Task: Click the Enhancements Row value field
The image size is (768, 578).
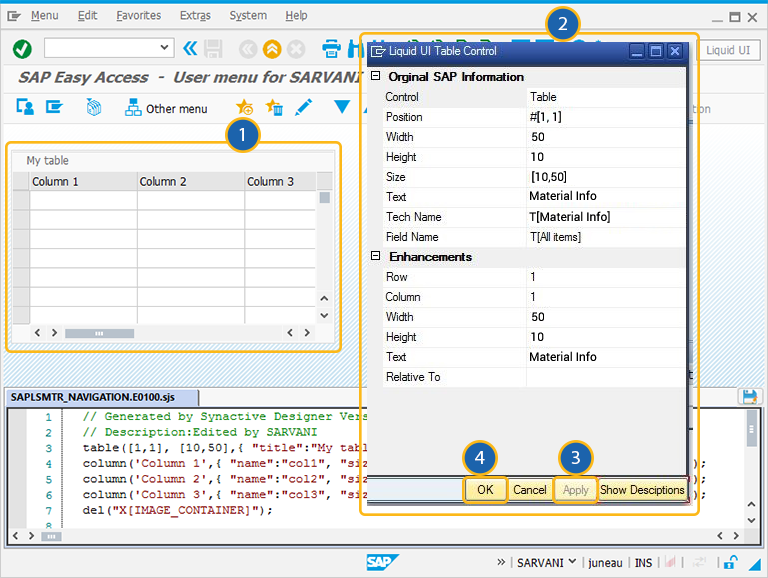Action: [606, 277]
